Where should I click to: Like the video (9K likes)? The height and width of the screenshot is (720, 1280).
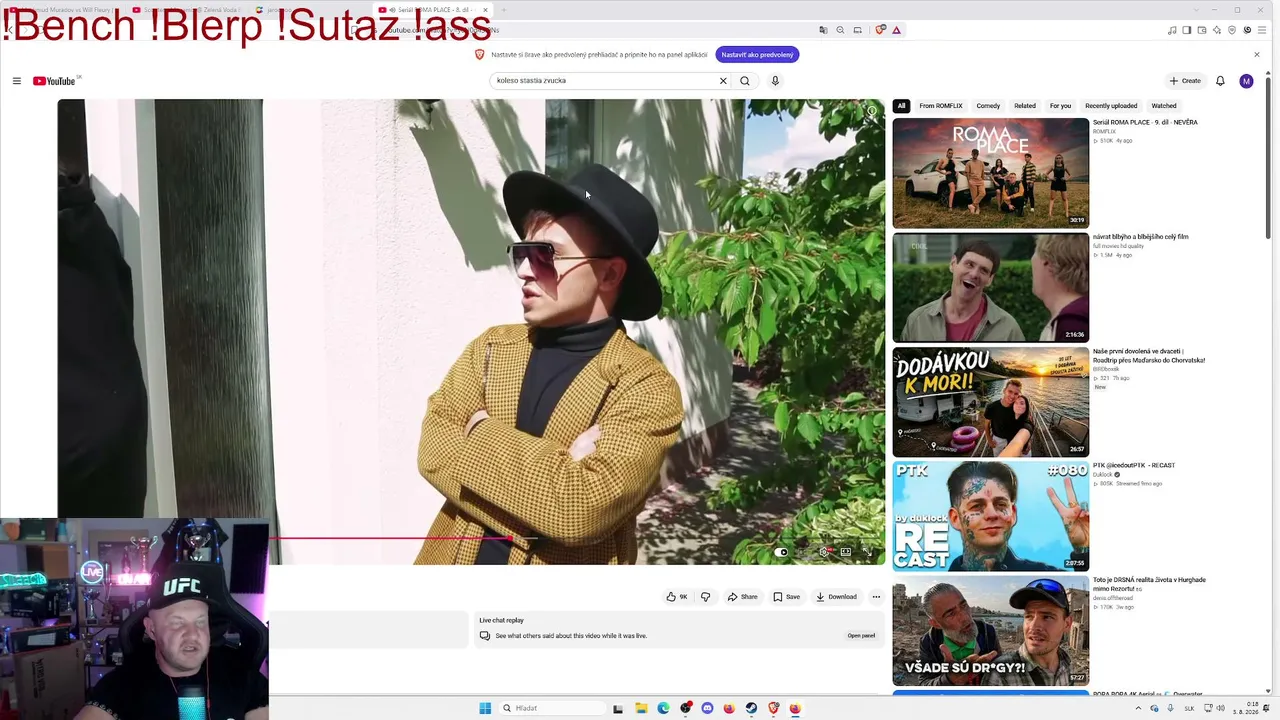coord(677,597)
